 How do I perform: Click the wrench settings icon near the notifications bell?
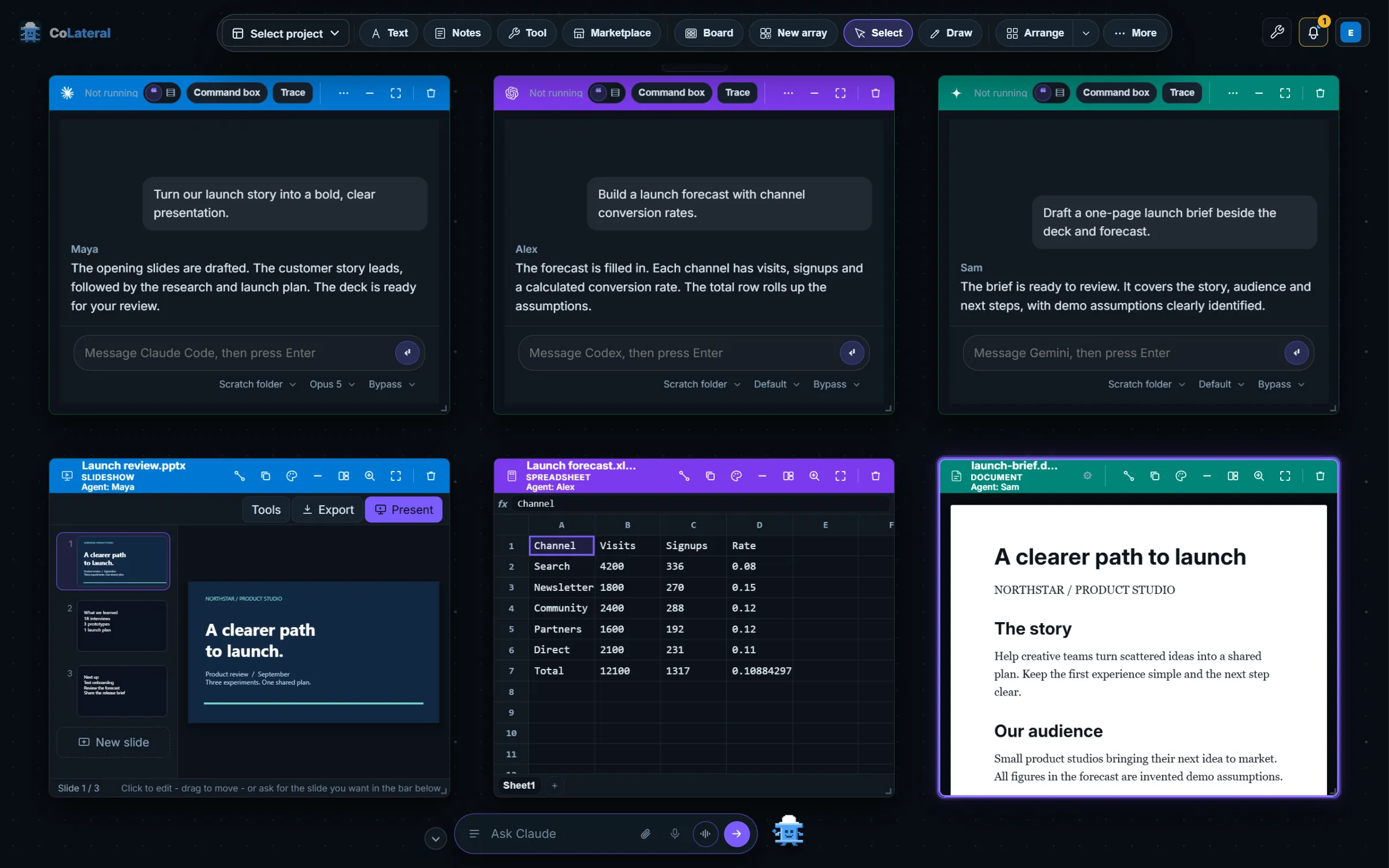1277,33
